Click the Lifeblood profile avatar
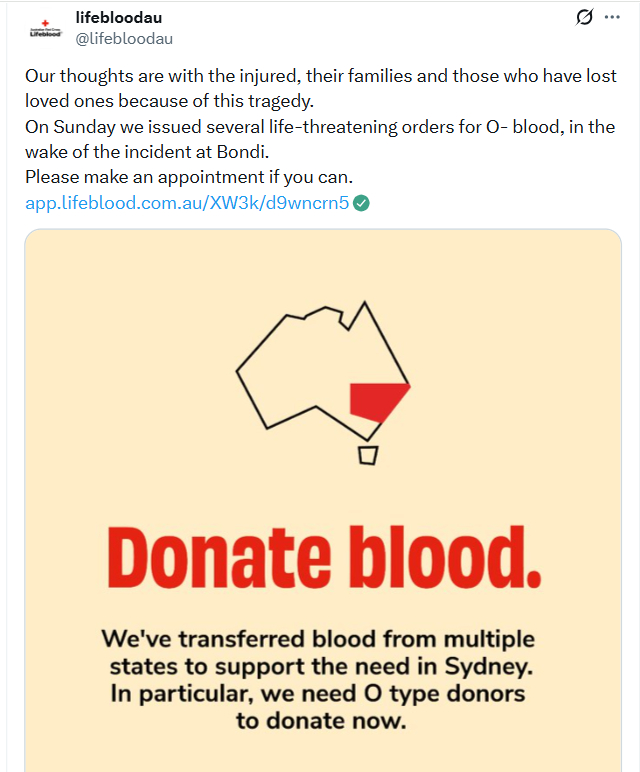This screenshot has height=772, width=640. 44,28
